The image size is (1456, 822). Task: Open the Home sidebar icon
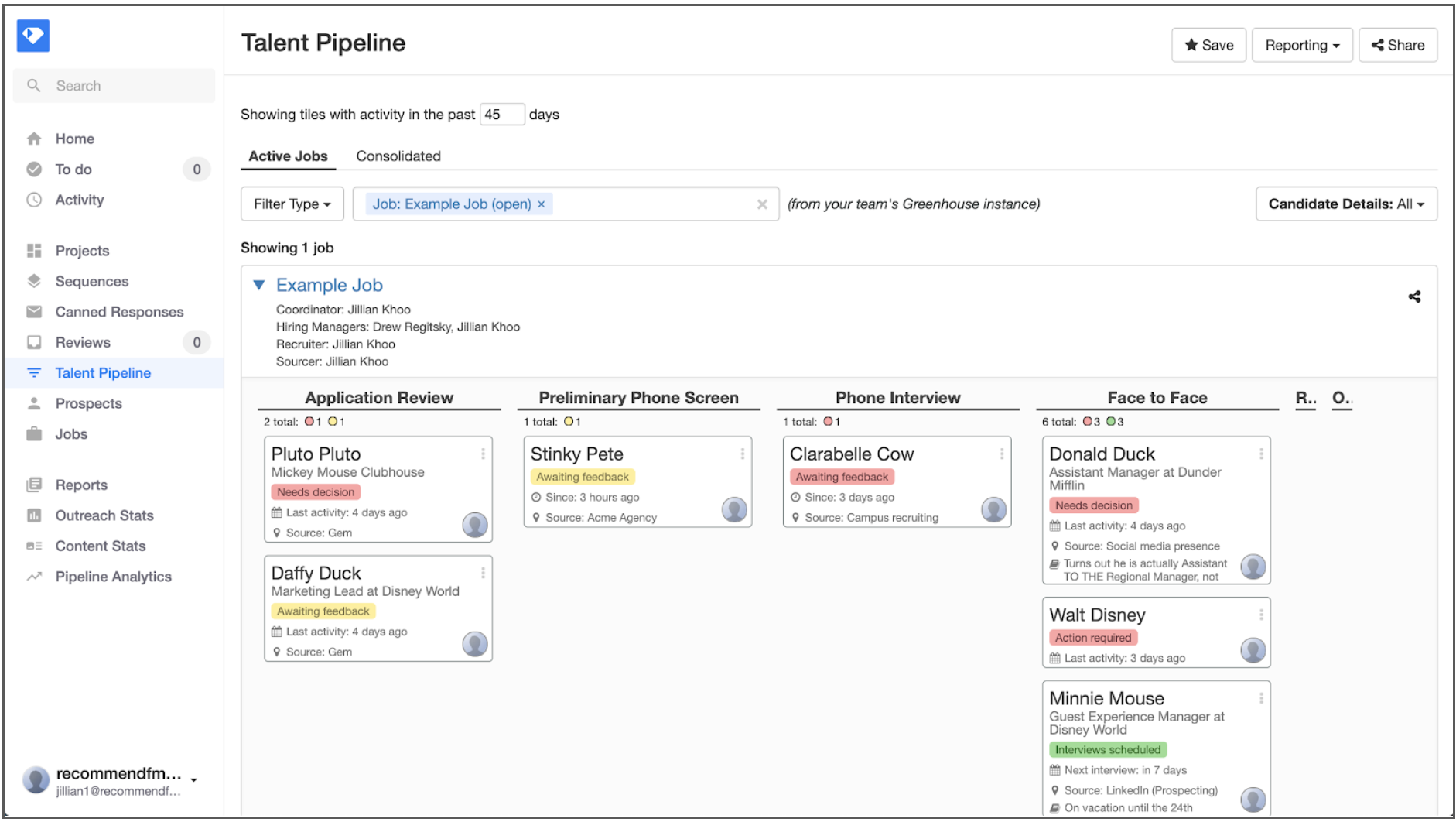pos(34,139)
